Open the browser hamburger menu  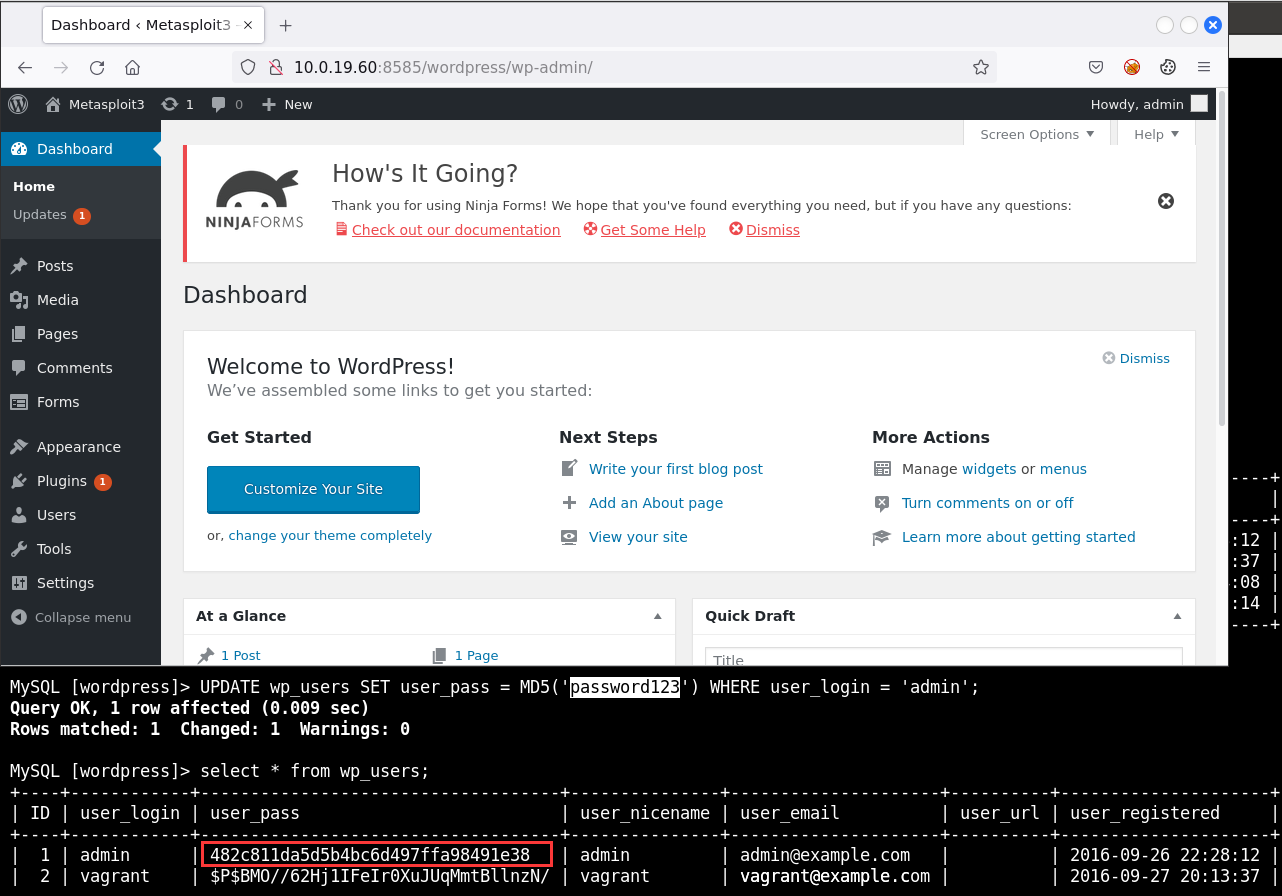click(x=1204, y=67)
